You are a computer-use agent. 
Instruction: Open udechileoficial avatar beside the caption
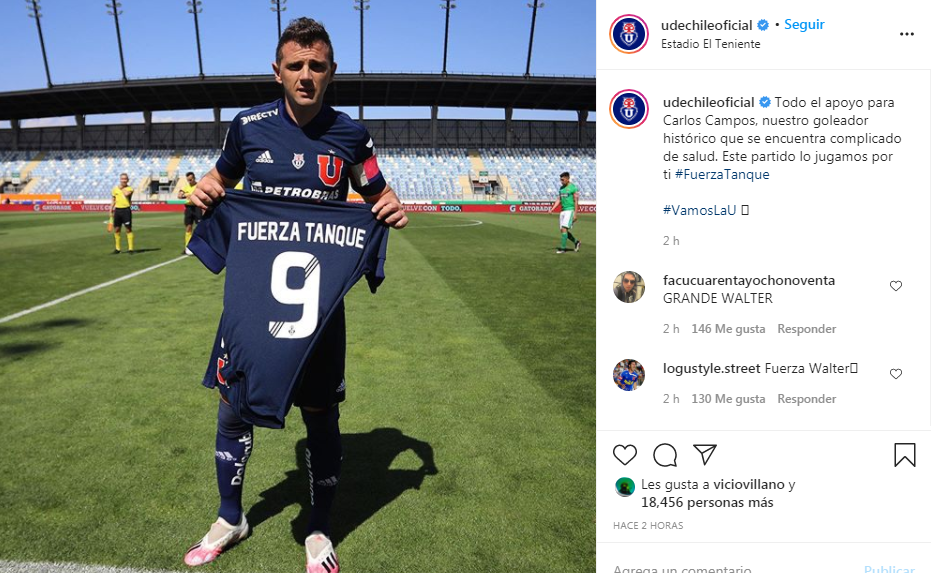(x=629, y=109)
